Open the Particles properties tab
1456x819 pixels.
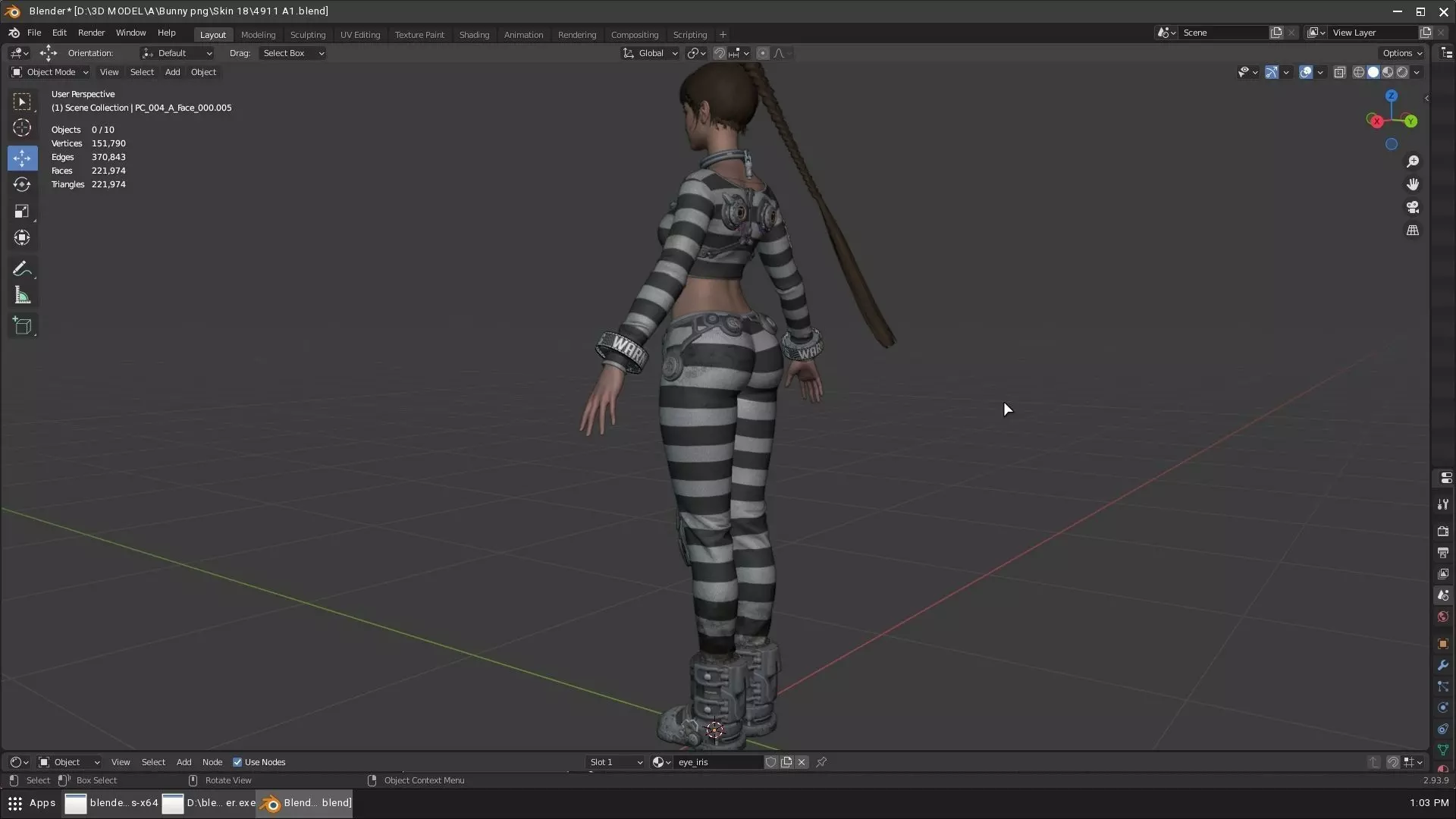1443,686
